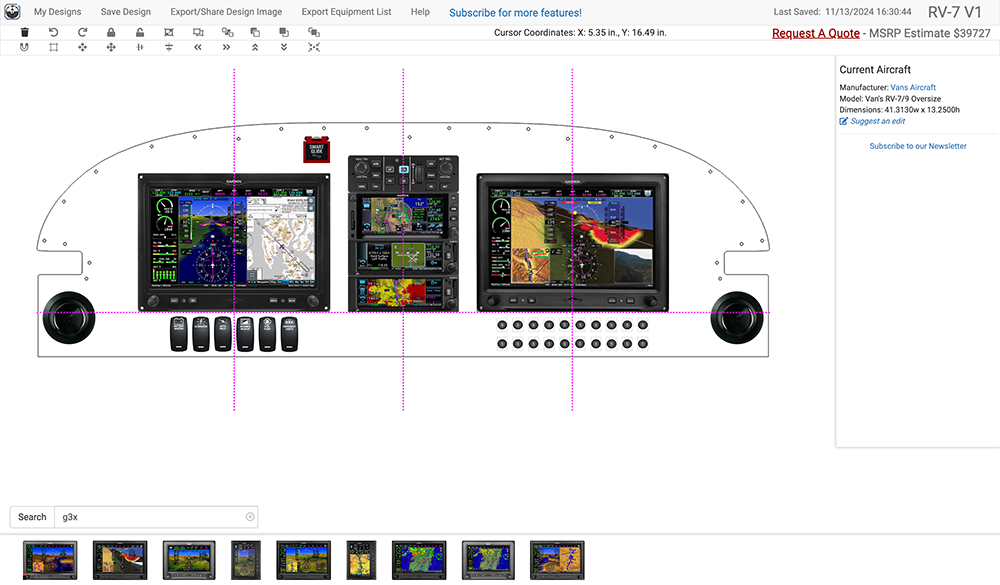Image resolution: width=1000 pixels, height=585 pixels.
Task: Select the seventh thumbnail with weather radar map
Action: (419, 560)
